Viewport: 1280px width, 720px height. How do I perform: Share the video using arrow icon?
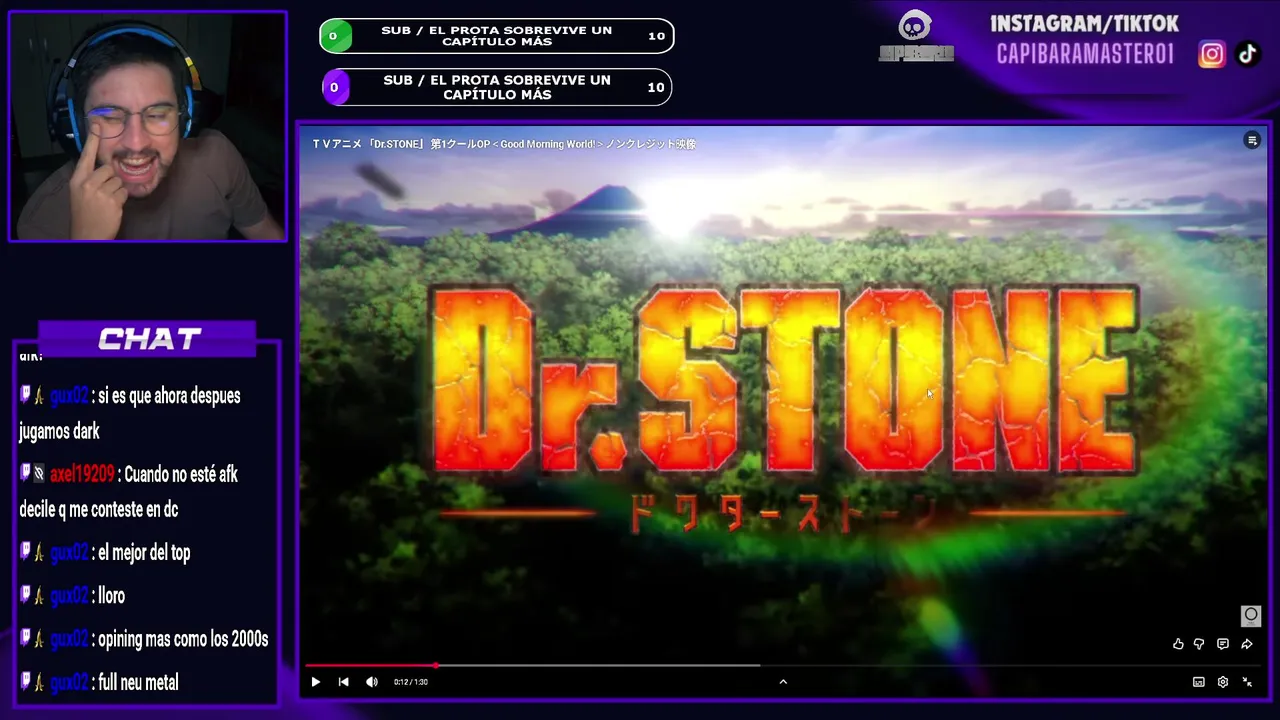pyautogui.click(x=1246, y=644)
